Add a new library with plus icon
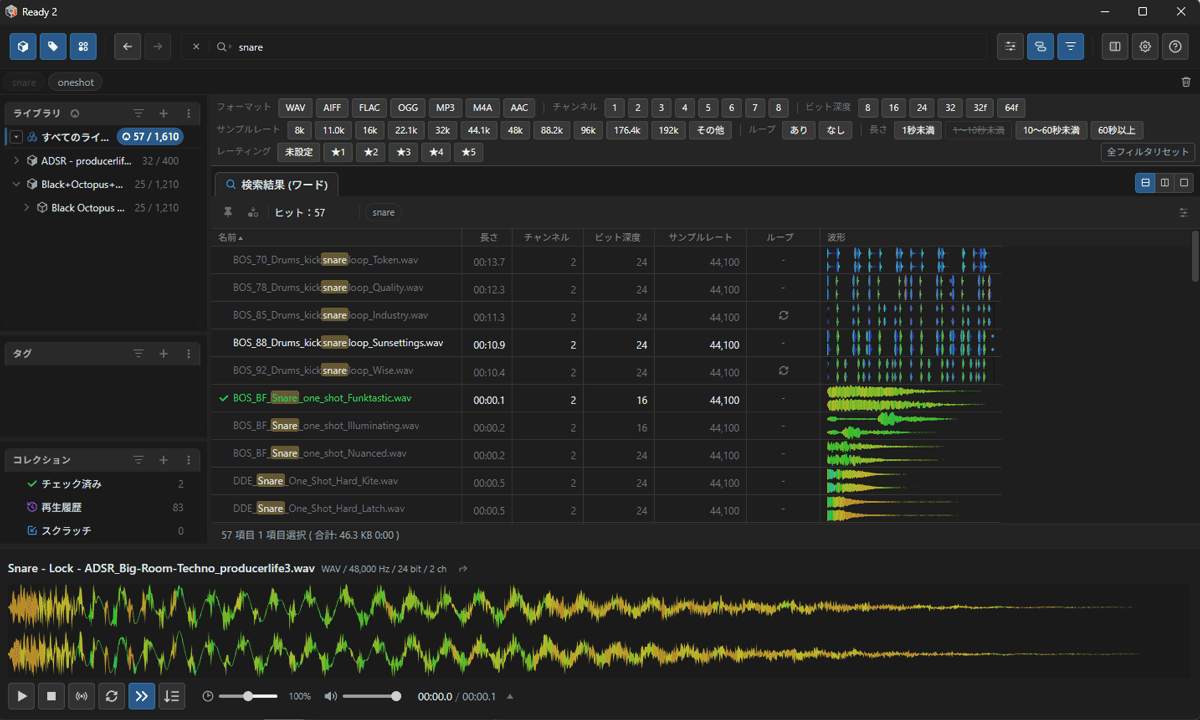1200x720 pixels. tap(163, 114)
